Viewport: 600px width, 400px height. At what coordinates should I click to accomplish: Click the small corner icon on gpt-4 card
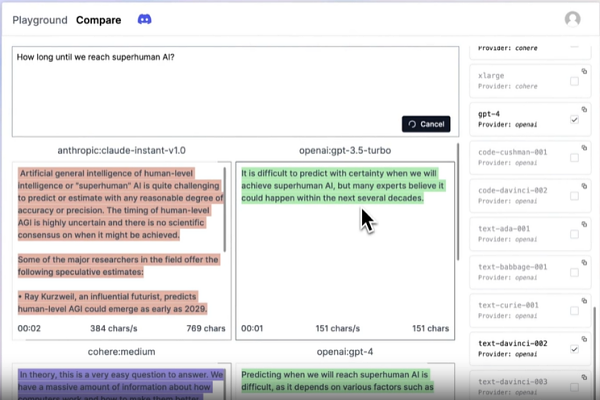click(583, 109)
